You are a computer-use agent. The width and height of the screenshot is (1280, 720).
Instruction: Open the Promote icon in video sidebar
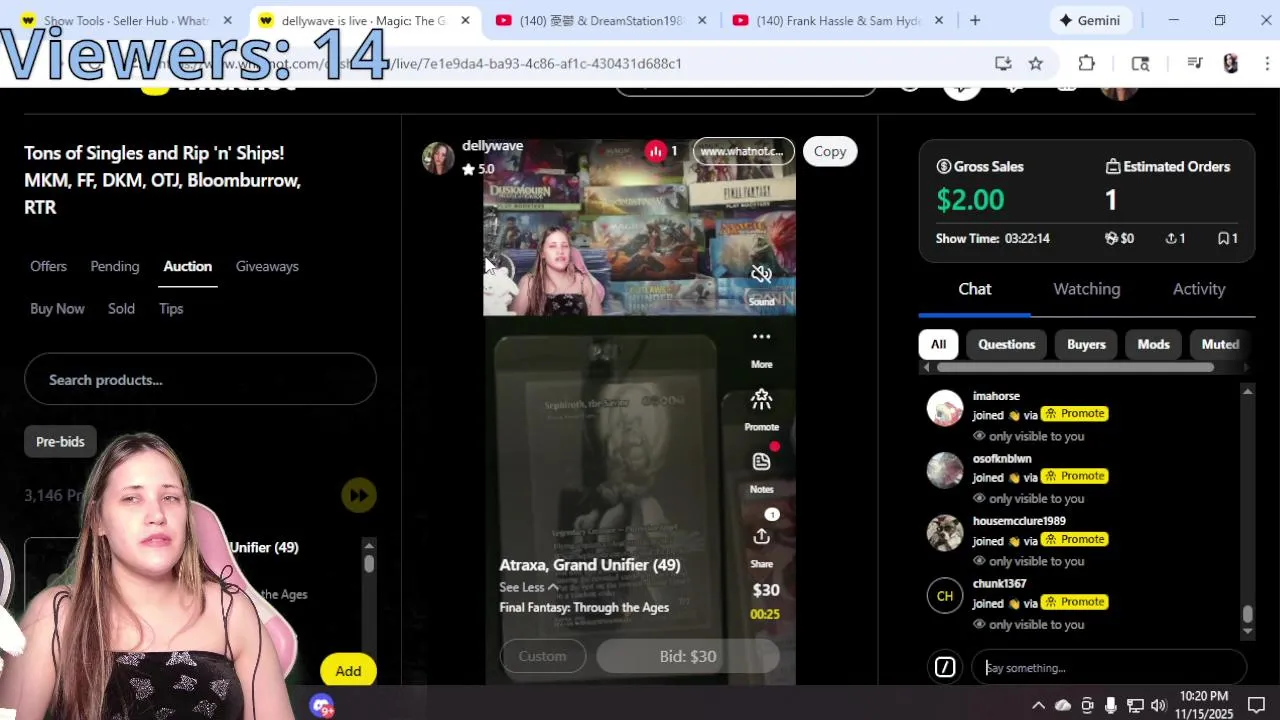point(761,400)
